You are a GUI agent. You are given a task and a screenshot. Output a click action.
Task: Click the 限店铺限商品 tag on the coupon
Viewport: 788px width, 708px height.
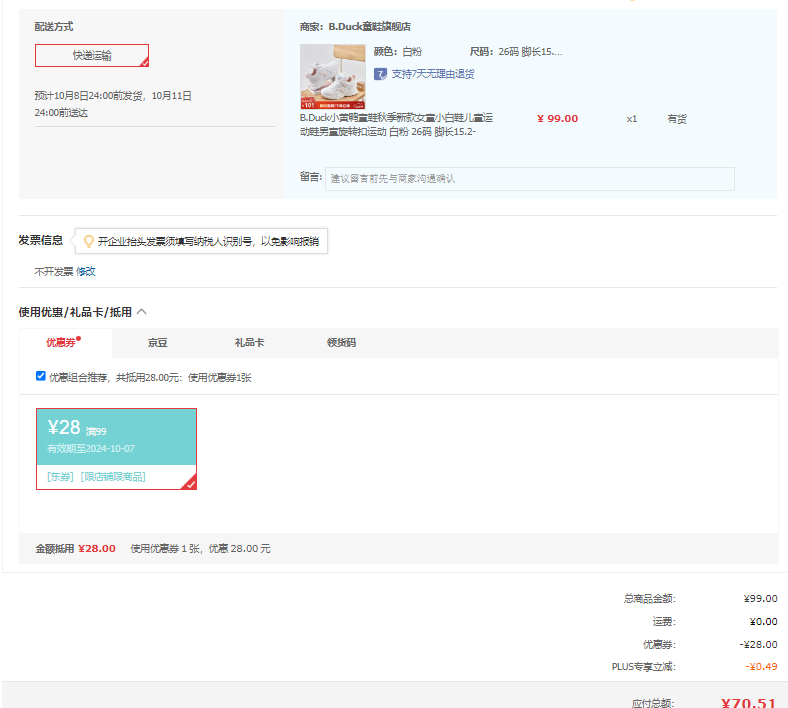pos(113,477)
